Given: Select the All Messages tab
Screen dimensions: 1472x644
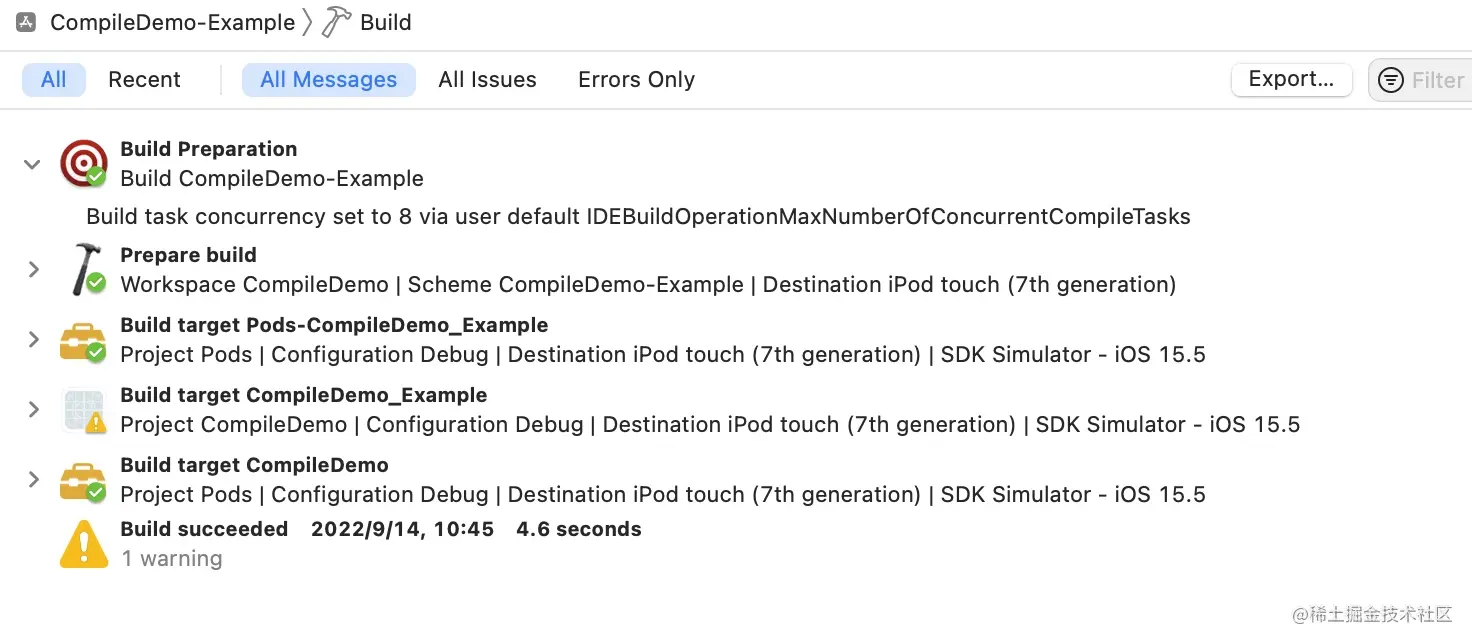Looking at the screenshot, I should point(328,79).
